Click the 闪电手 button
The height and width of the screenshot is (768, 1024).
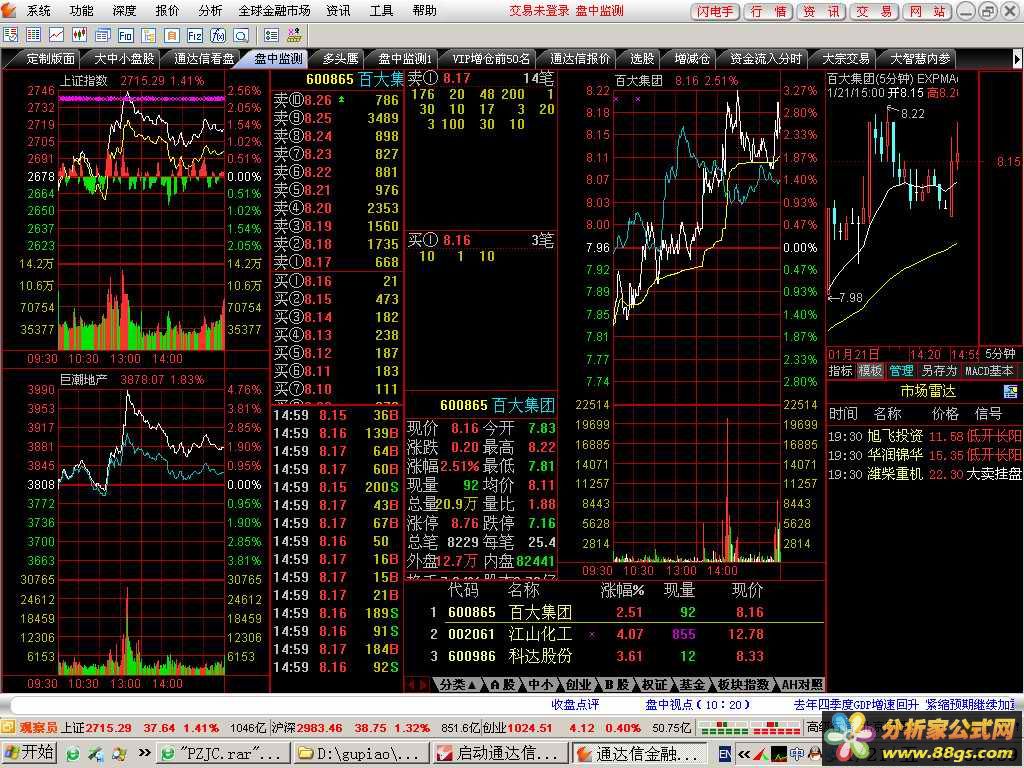[715, 11]
